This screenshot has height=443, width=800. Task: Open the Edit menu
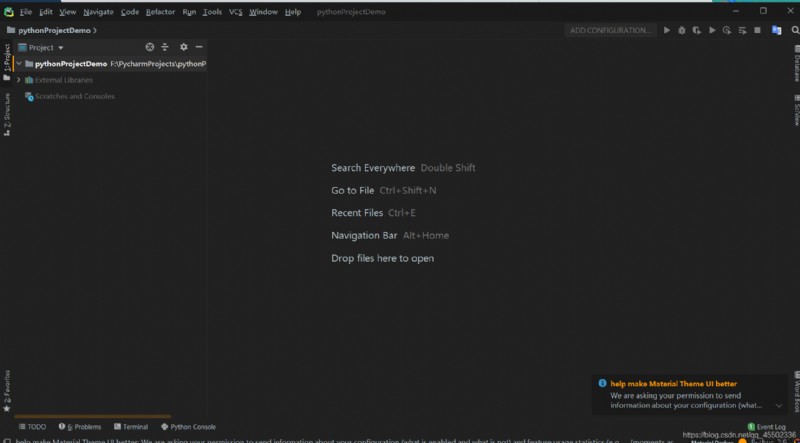point(46,12)
